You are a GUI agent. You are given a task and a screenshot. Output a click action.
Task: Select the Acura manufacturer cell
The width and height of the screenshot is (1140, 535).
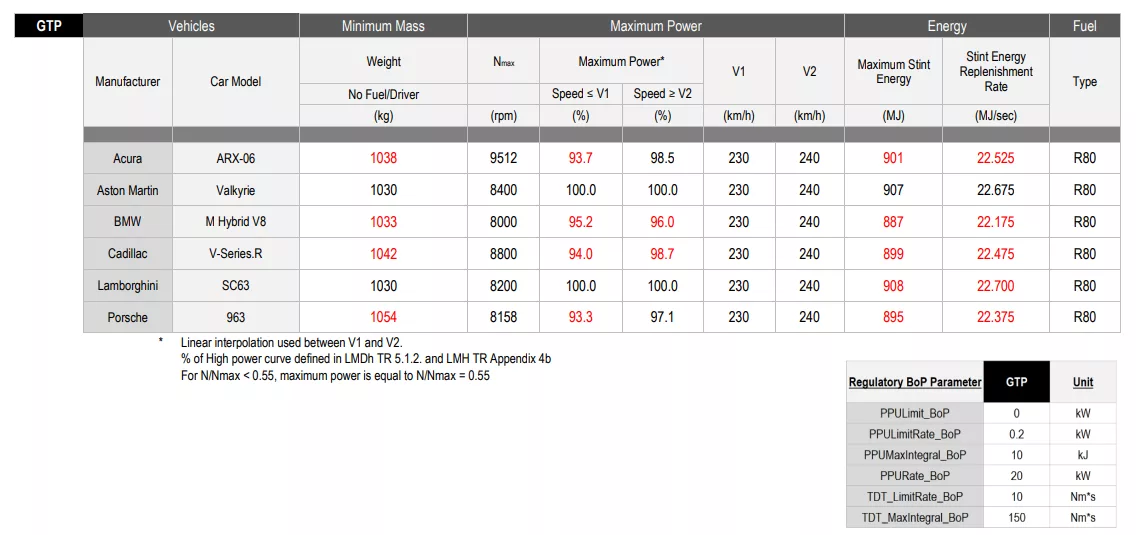pyautogui.click(x=127, y=158)
